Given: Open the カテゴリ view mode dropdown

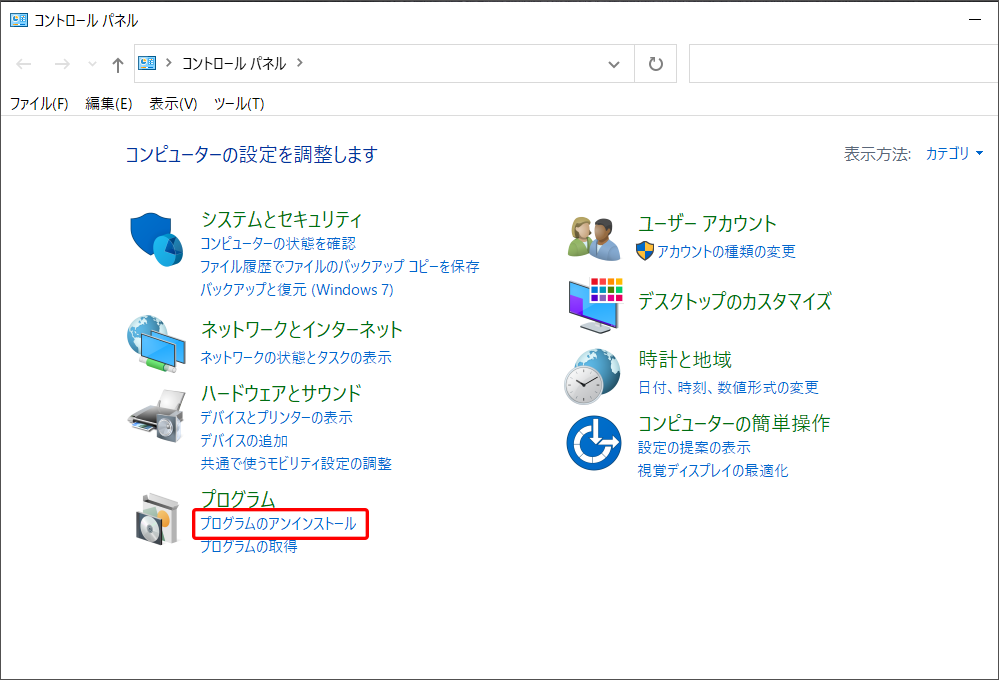Looking at the screenshot, I should [954, 154].
